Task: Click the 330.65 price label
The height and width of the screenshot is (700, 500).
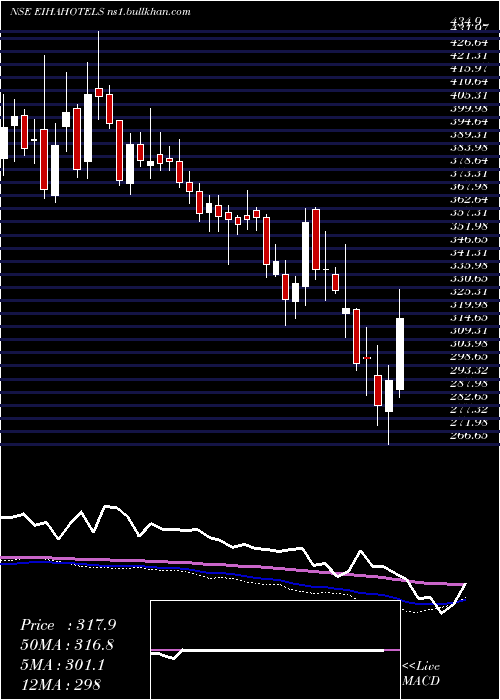Action: [467, 278]
